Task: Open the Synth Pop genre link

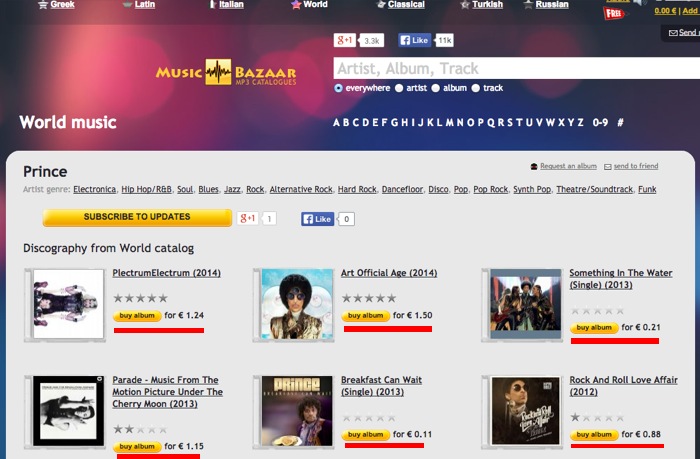Action: click(x=532, y=189)
